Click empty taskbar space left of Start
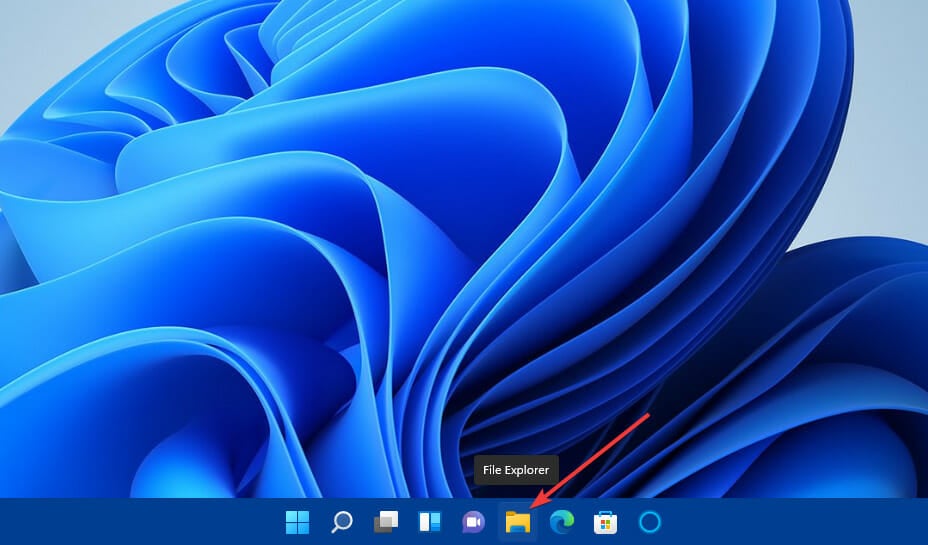The image size is (928, 545). point(130,522)
